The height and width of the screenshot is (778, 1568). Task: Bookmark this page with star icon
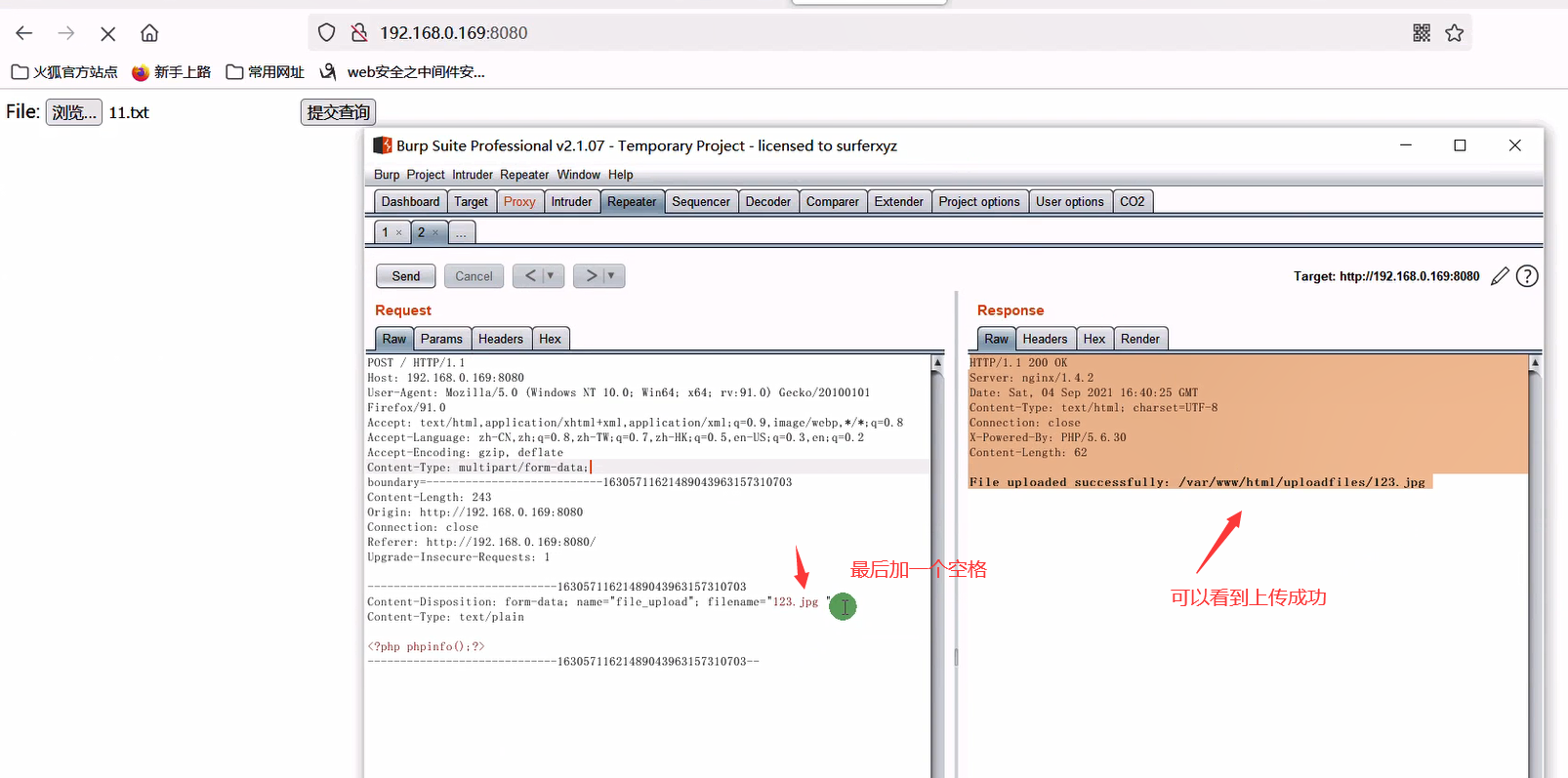pos(1455,33)
